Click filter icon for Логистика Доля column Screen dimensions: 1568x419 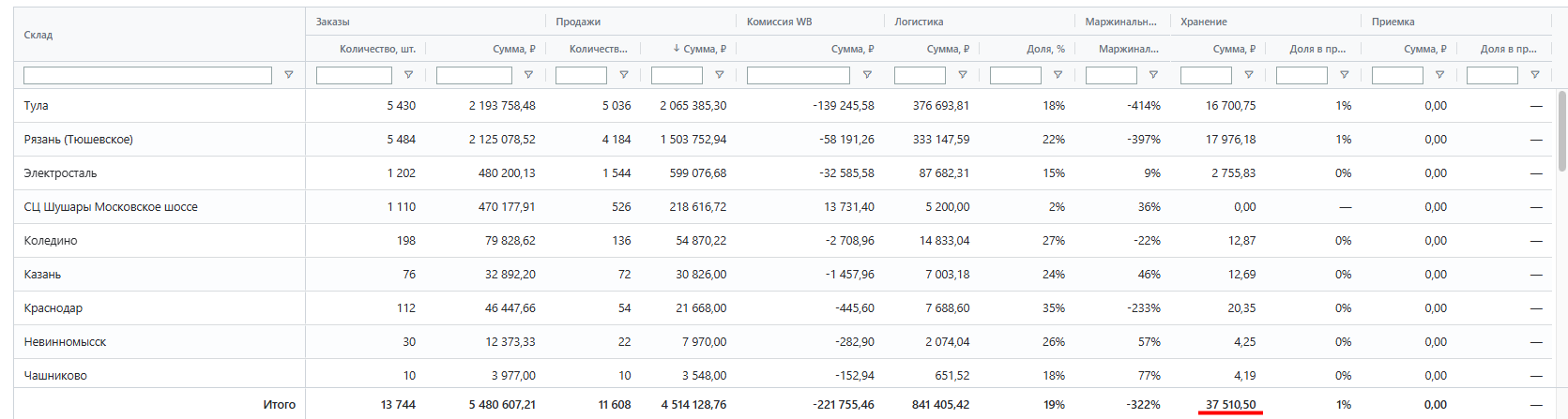(1058, 75)
